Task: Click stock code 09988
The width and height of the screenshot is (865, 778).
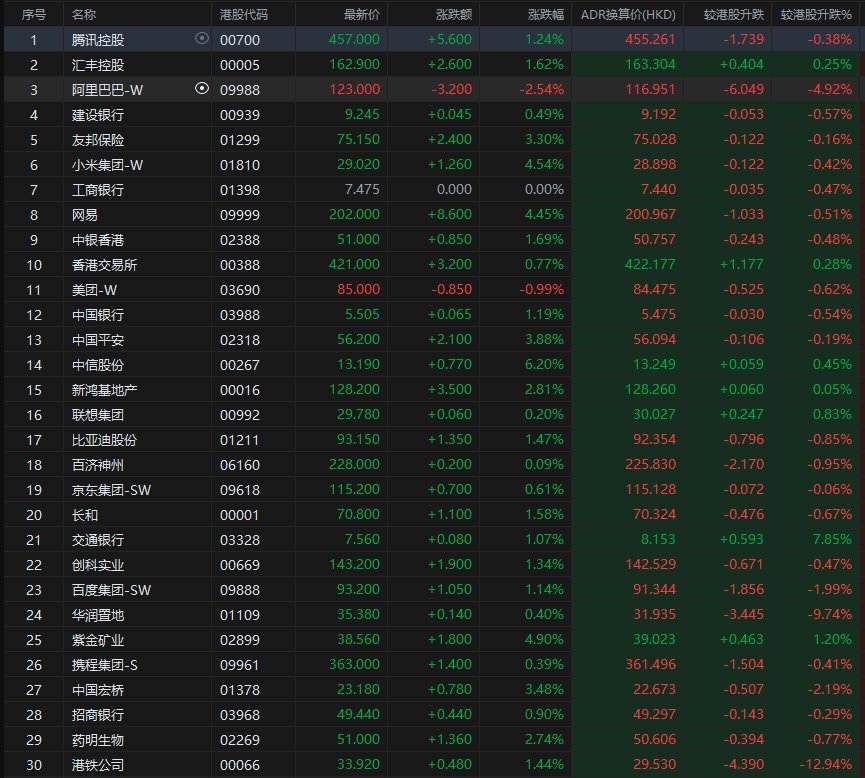Action: (239, 90)
